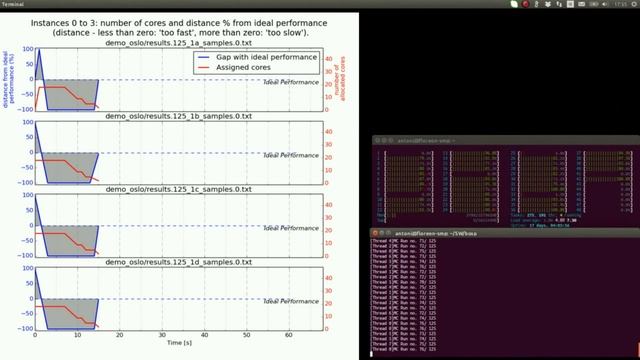Click the 'Tasks' line in htop
Screen dimensions: 640x360
[x=546, y=215]
